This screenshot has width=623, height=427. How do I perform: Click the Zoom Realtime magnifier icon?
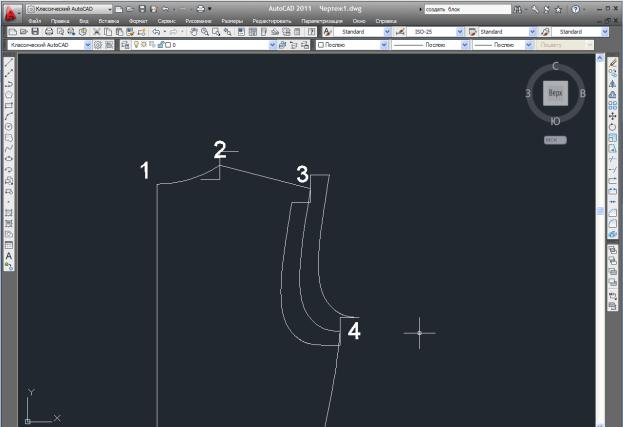click(205, 32)
